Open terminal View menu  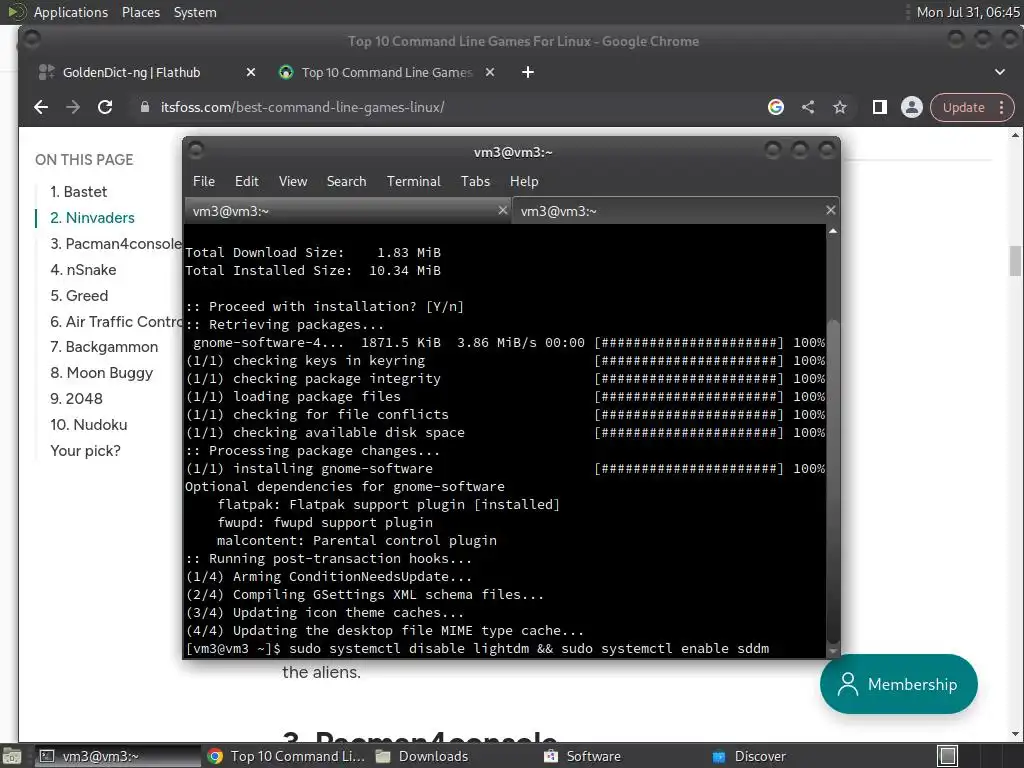(x=293, y=182)
